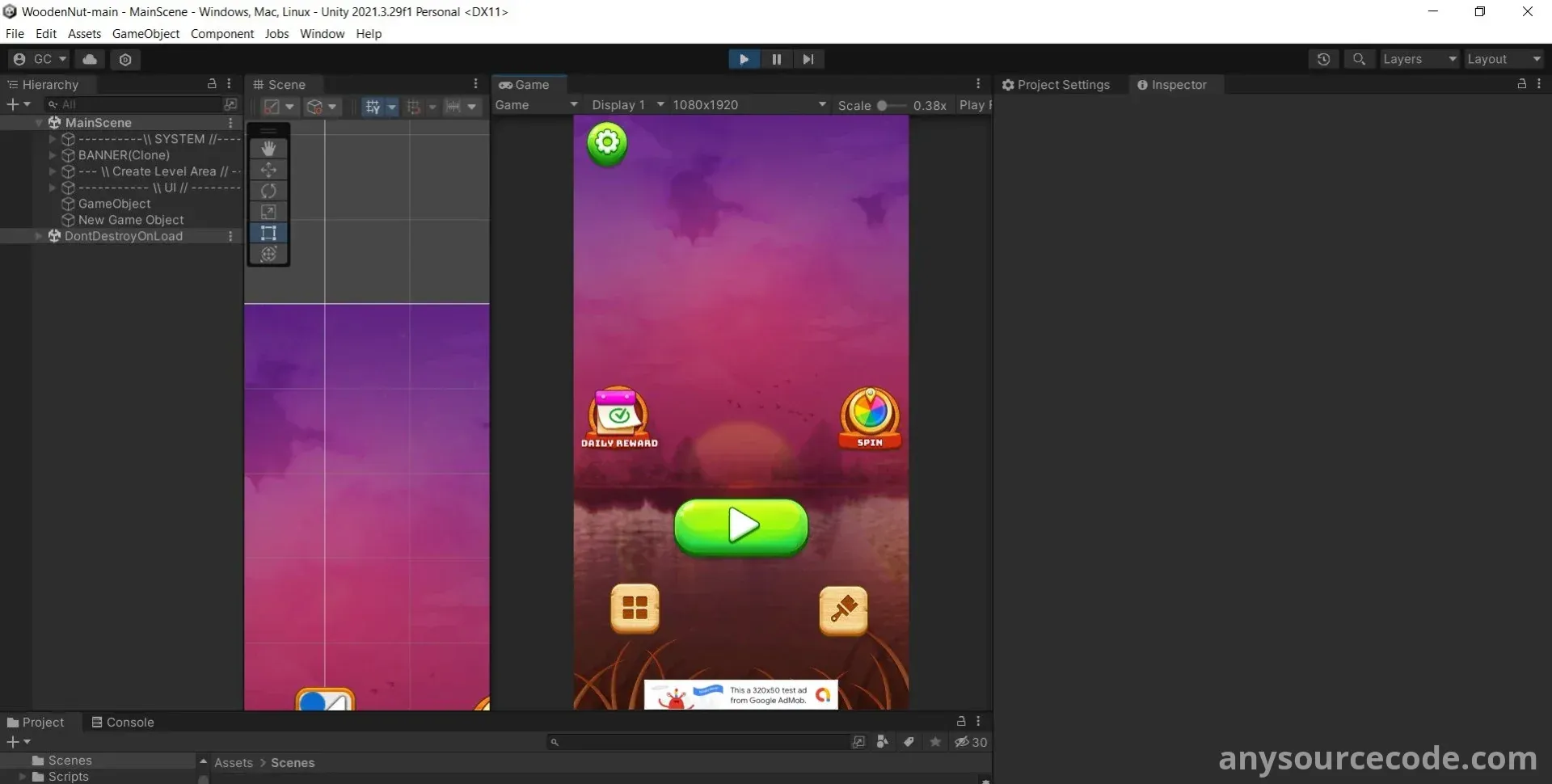The width and height of the screenshot is (1552, 784).
Task: Open the Undo History button
Action: pos(1323,59)
